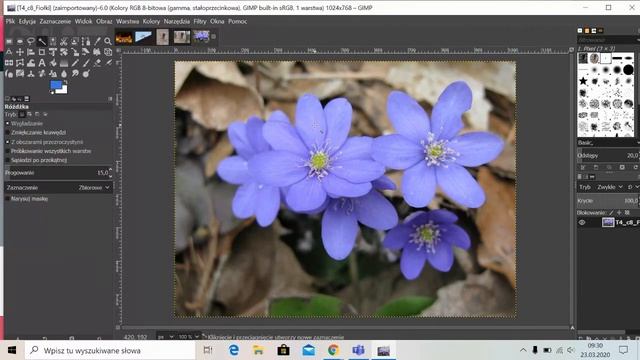640x360 pixels.
Task: Adjust the Krycie opacity slider
Action: [608, 201]
